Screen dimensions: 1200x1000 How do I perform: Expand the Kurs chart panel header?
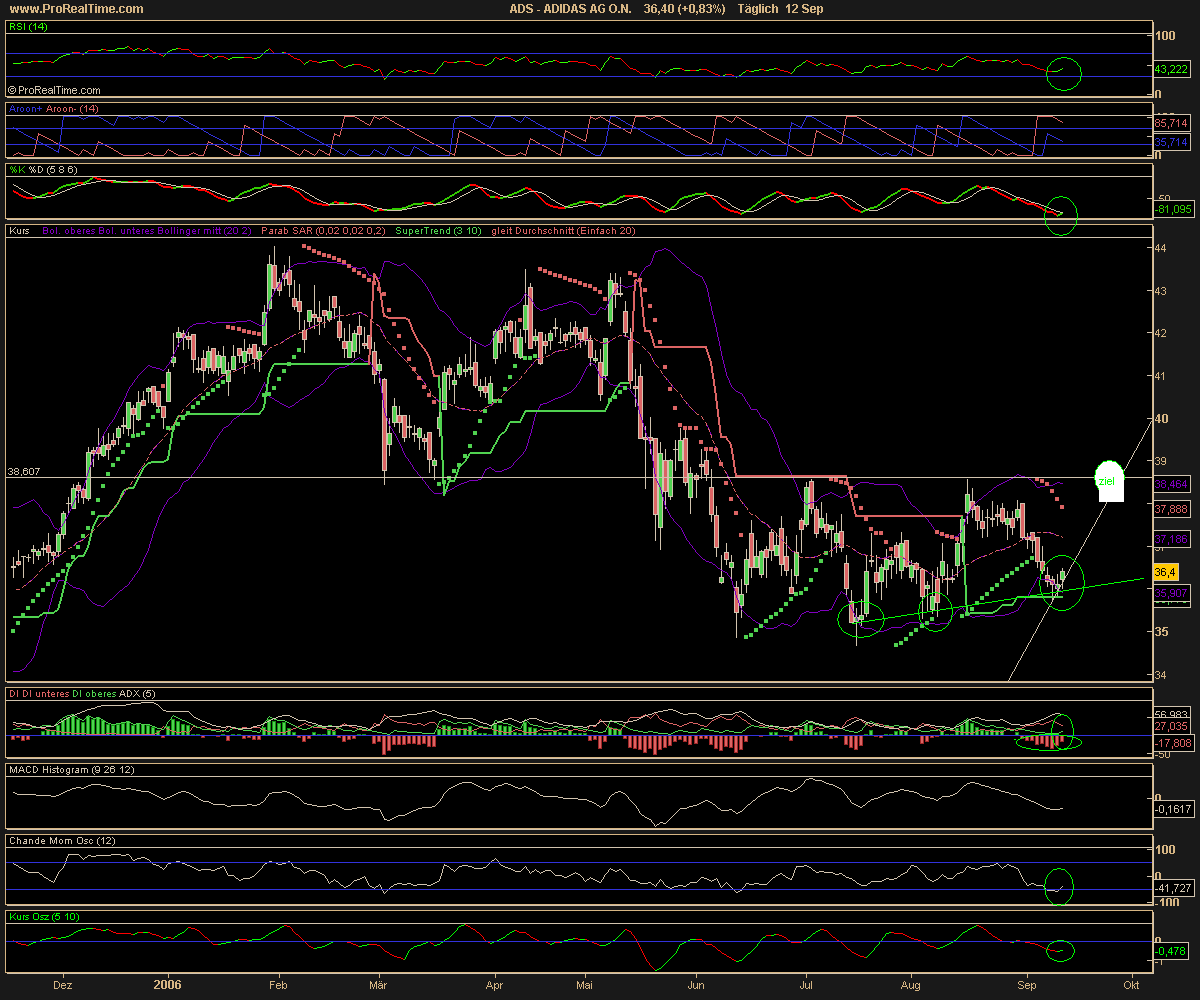click(x=18, y=230)
